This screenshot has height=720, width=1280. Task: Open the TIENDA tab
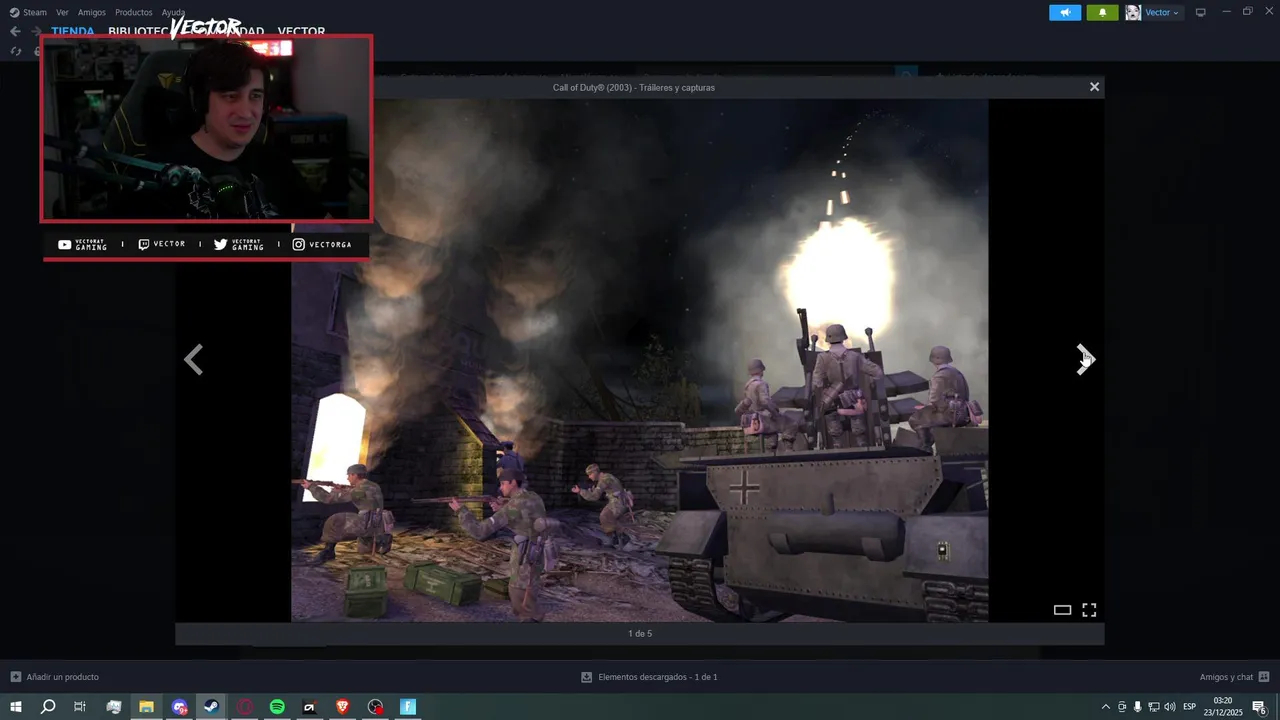[73, 31]
